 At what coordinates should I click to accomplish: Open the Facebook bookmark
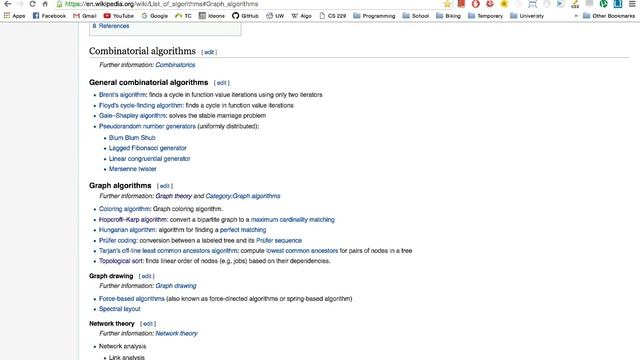(49, 16)
